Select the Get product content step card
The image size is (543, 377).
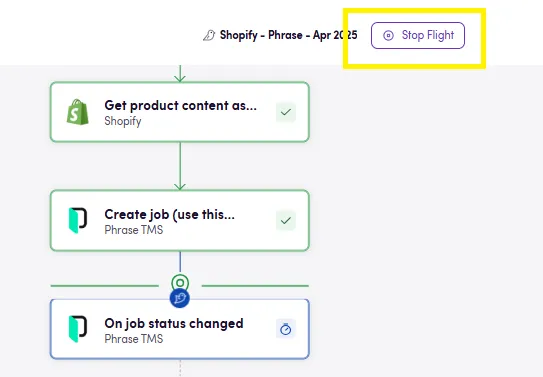(x=180, y=112)
